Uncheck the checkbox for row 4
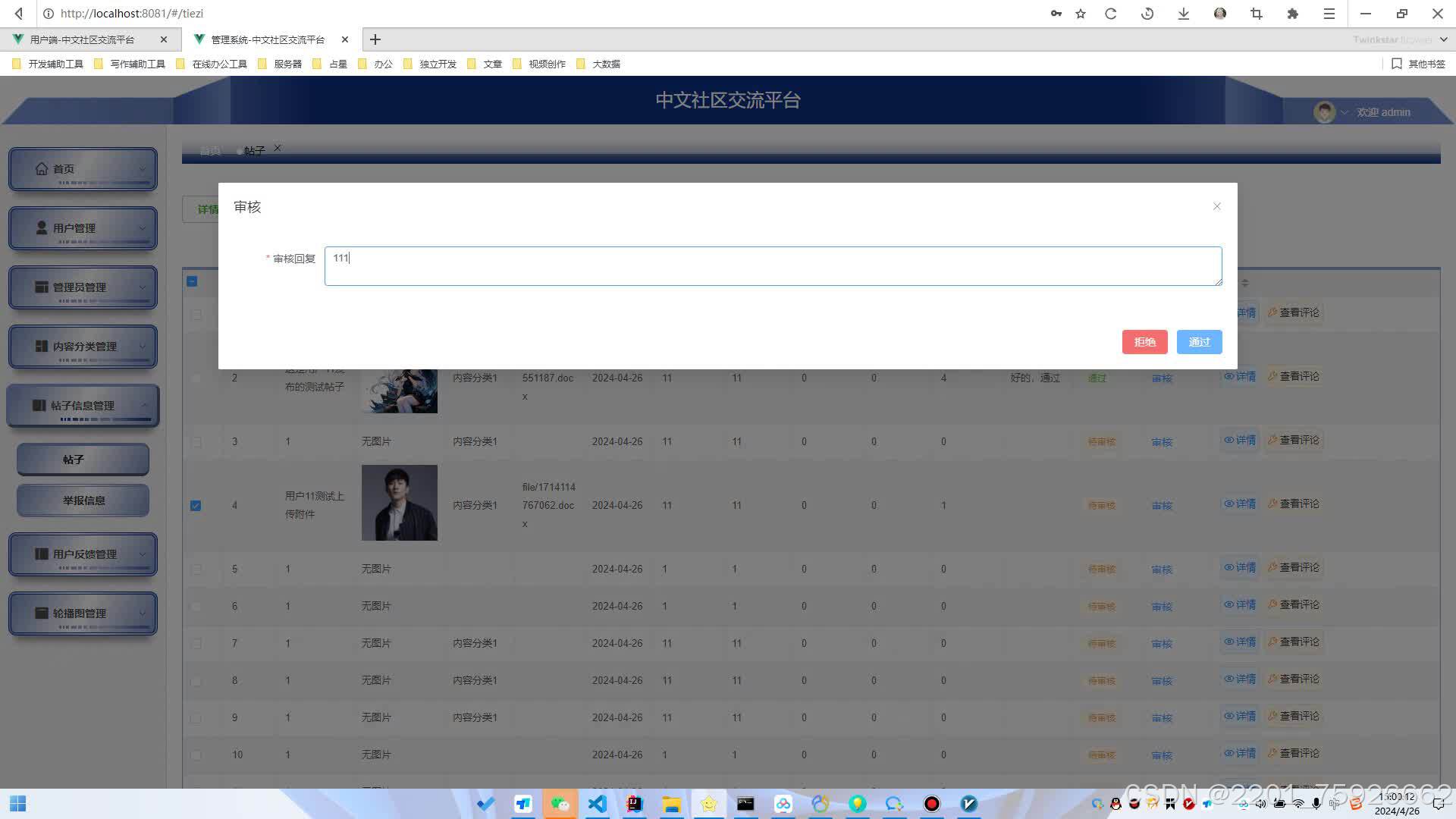Screen dimensions: 1456x819 [196, 506]
